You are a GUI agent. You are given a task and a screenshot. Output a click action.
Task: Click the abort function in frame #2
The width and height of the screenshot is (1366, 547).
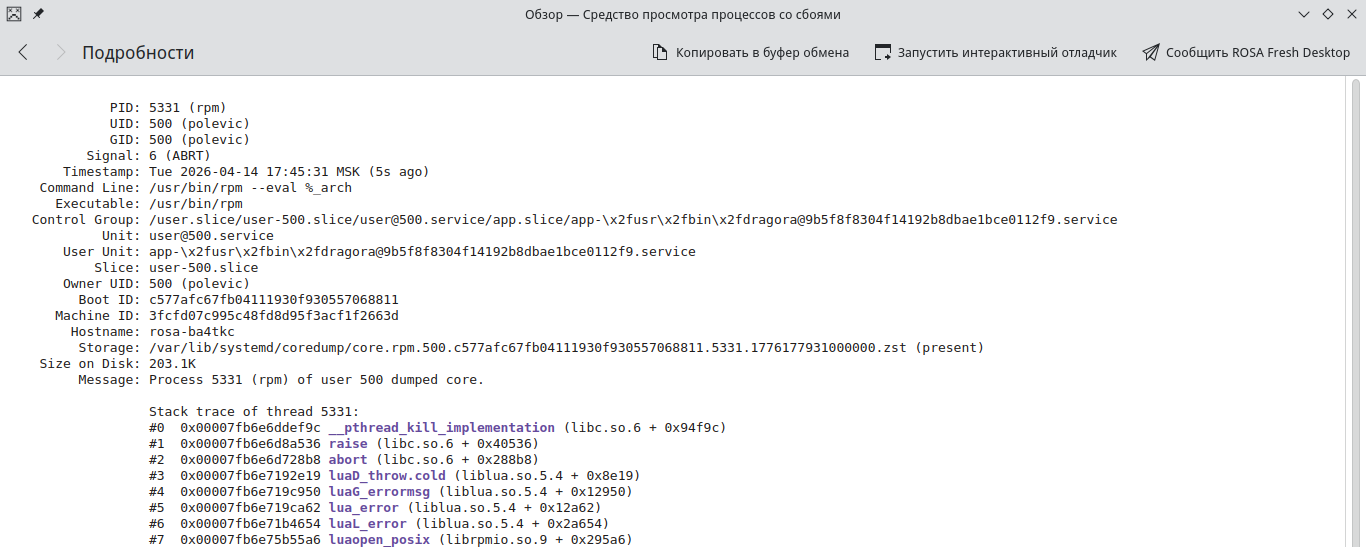pos(348,459)
